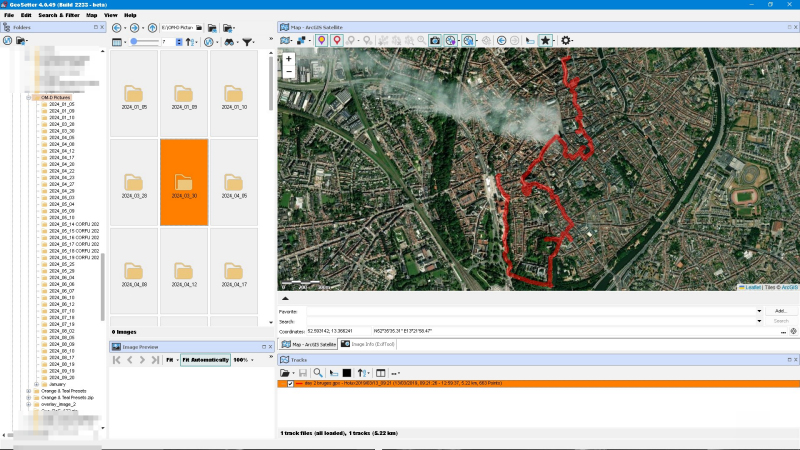This screenshot has width=800, height=450.
Task: Click the favorites star icon in map toolbar
Action: (x=545, y=40)
